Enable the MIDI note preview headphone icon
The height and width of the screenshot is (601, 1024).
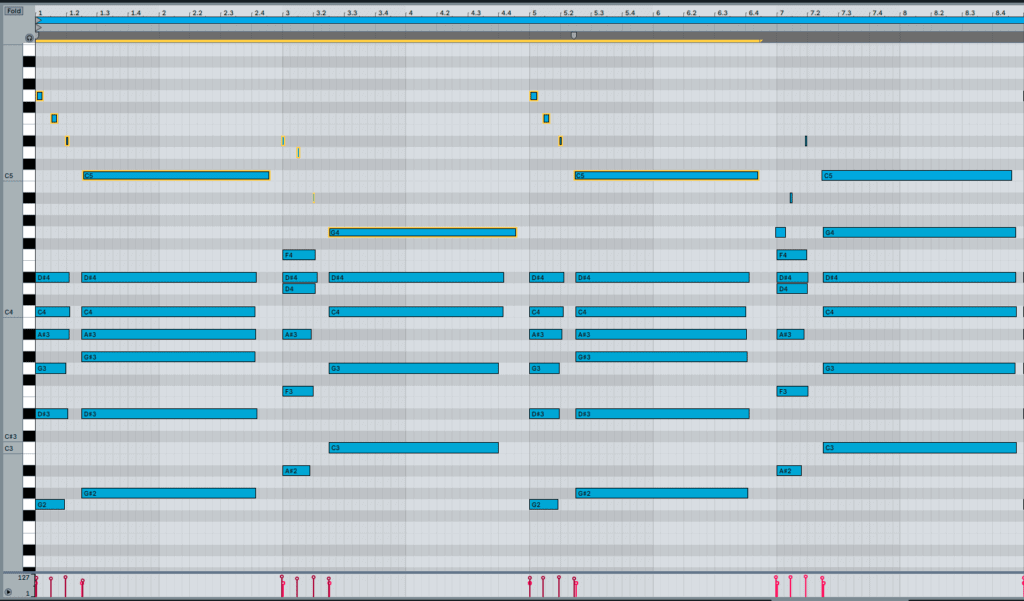point(29,38)
